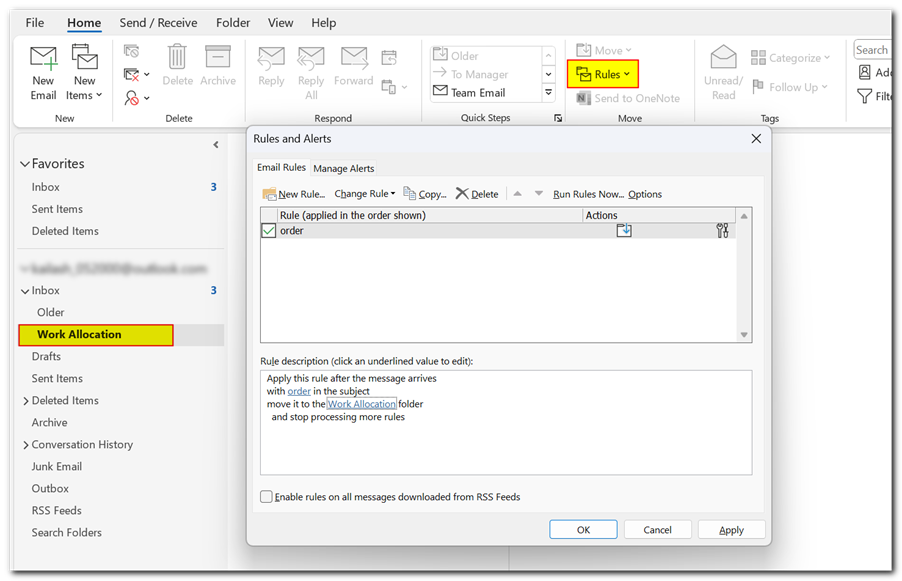Move the rule down in the list
Image resolution: width=902 pixels, height=581 pixels.
538,194
